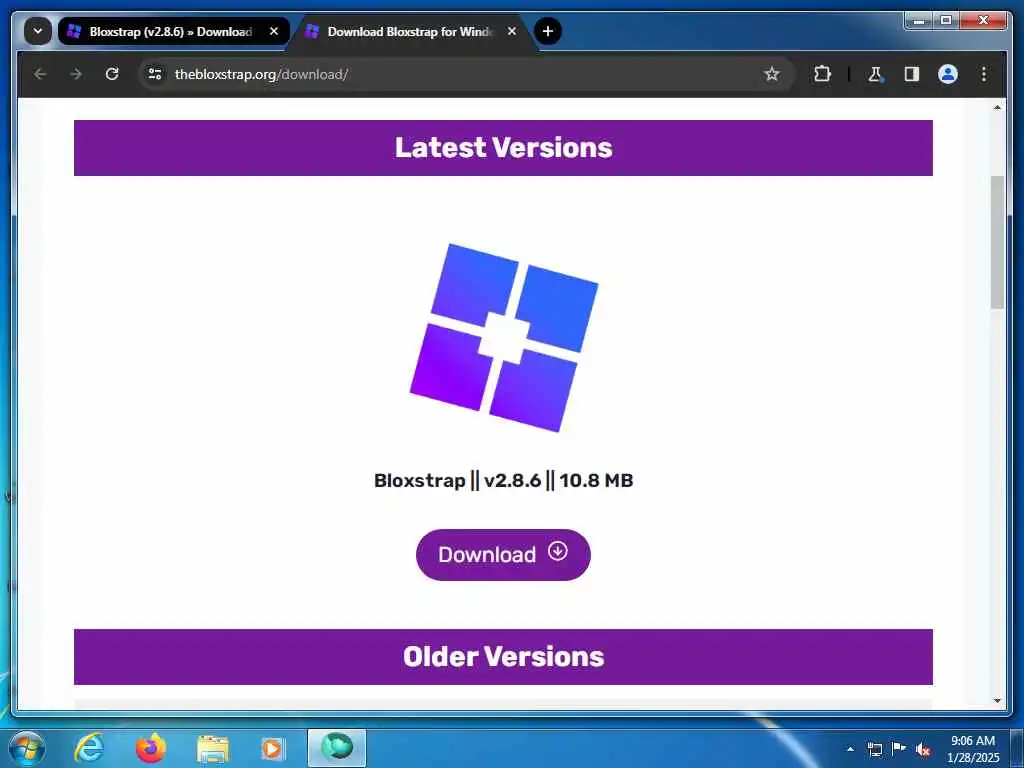Open the Chrome three-dot menu
The height and width of the screenshot is (768, 1024).
click(984, 74)
